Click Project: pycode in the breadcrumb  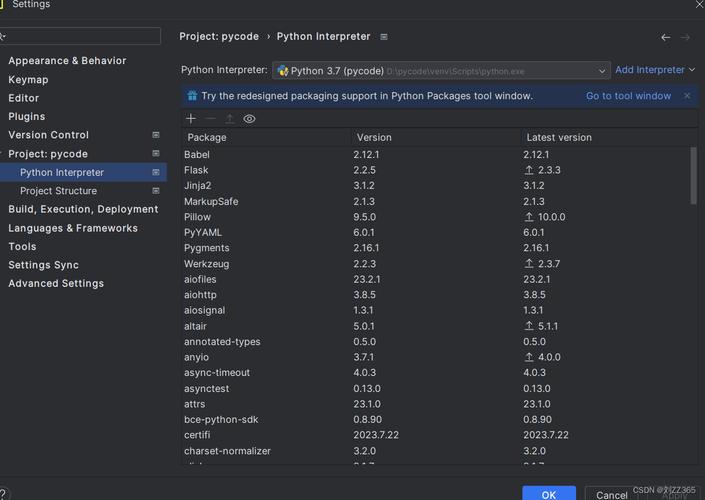click(219, 36)
